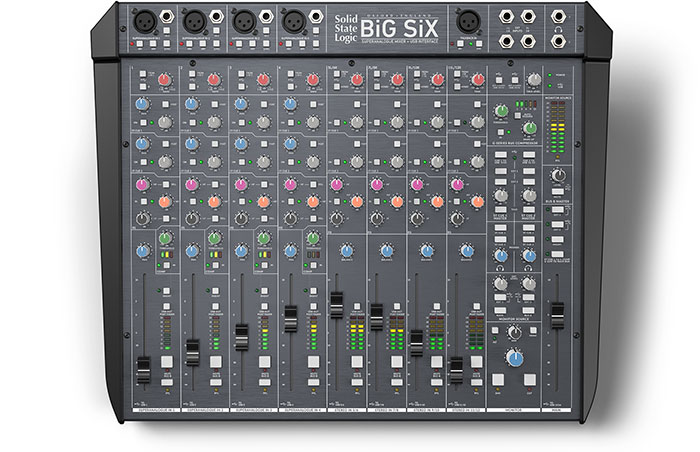Grab the Stereo In 7/8 fader

coord(376,317)
